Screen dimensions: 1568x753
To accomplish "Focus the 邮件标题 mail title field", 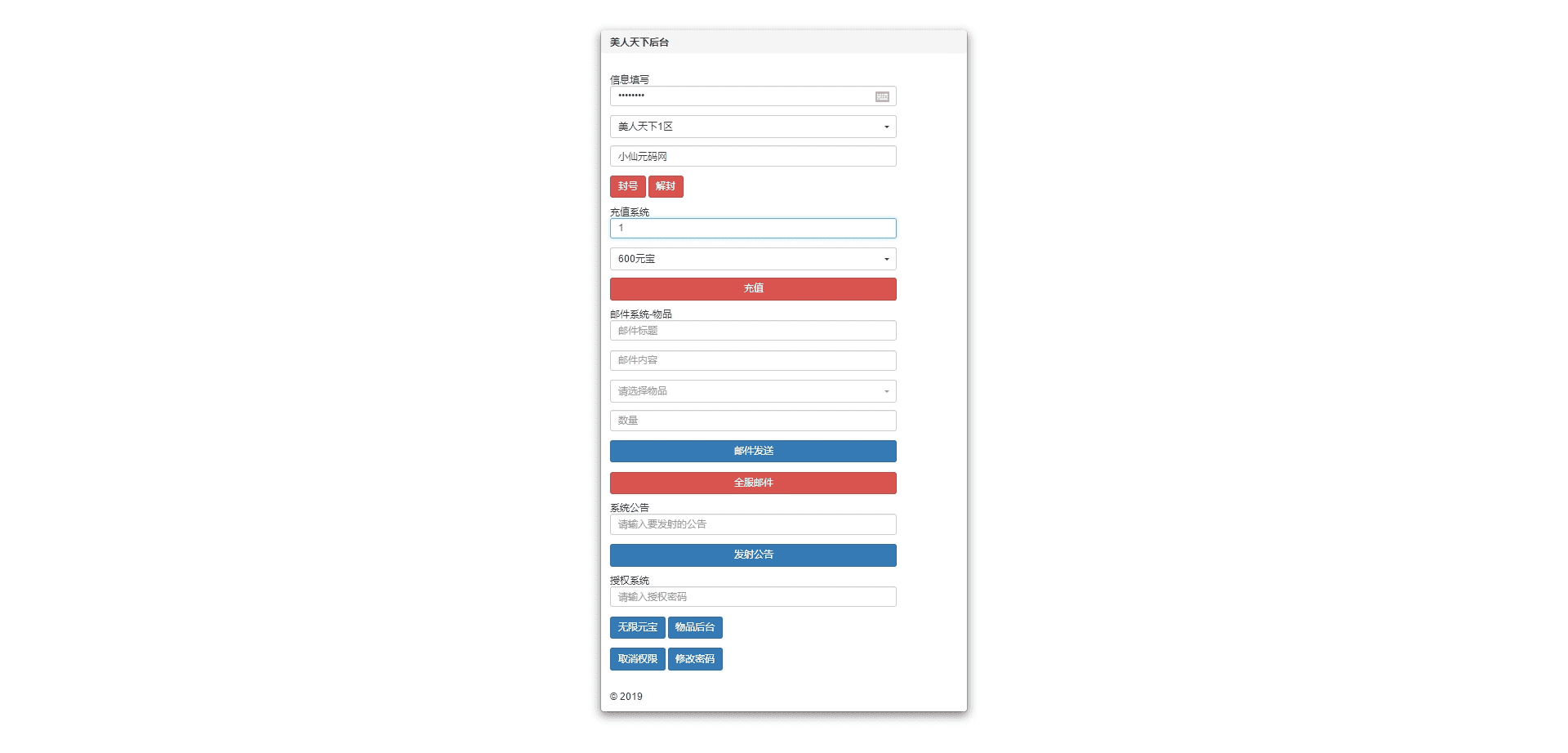I will pos(752,331).
